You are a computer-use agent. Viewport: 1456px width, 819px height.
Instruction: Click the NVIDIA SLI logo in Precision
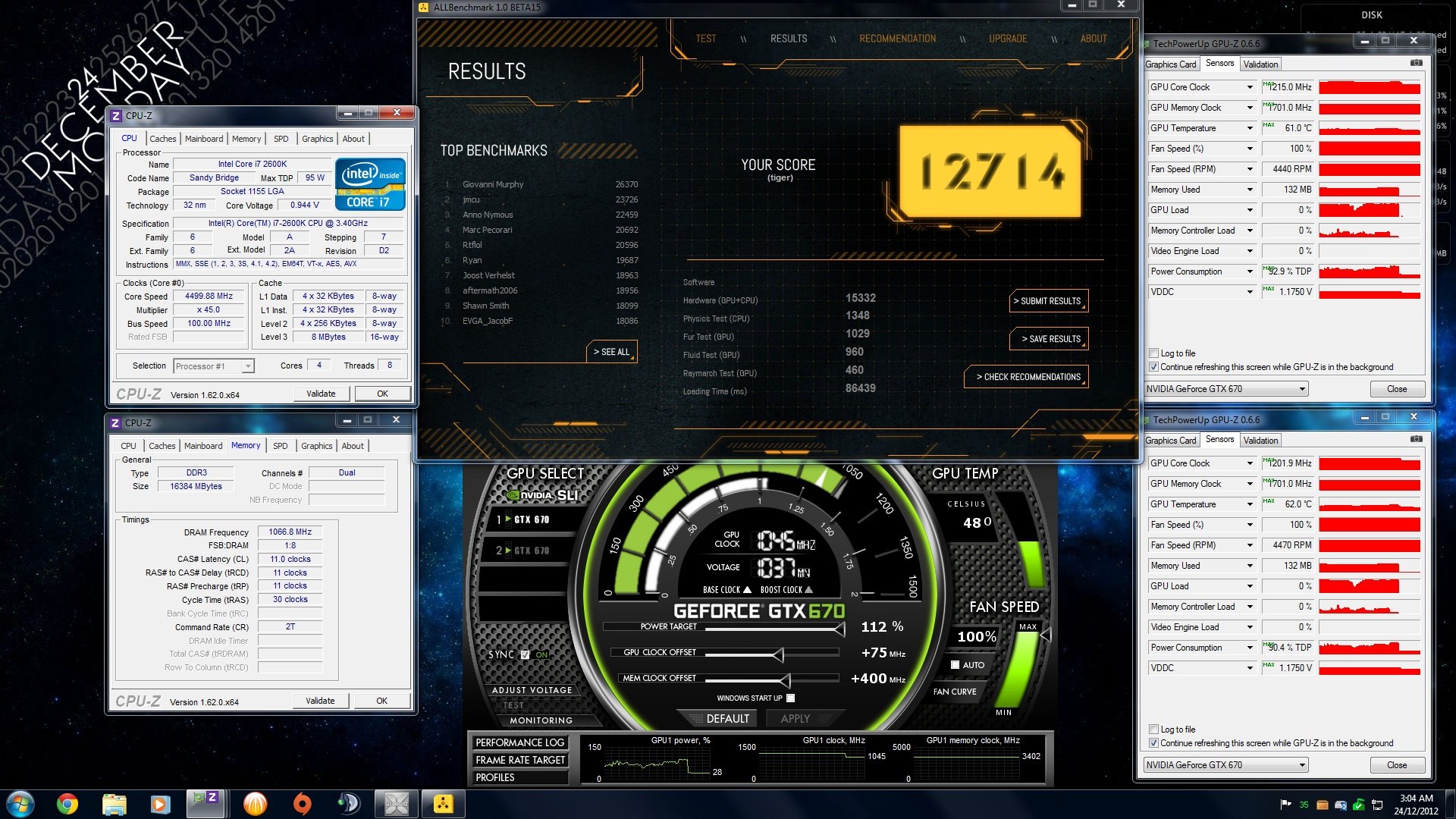tap(542, 495)
